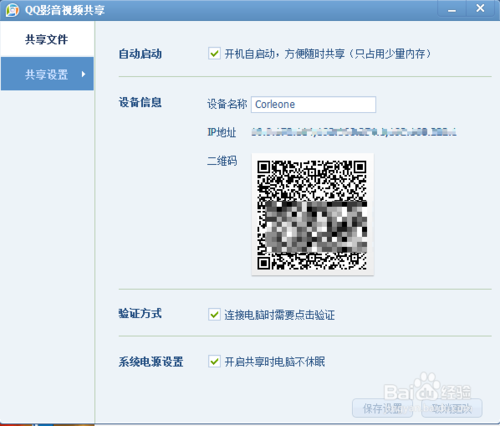Minimize the QQ影音视频共享 window
Viewport: 500px width, 426px height.
pos(452,9)
